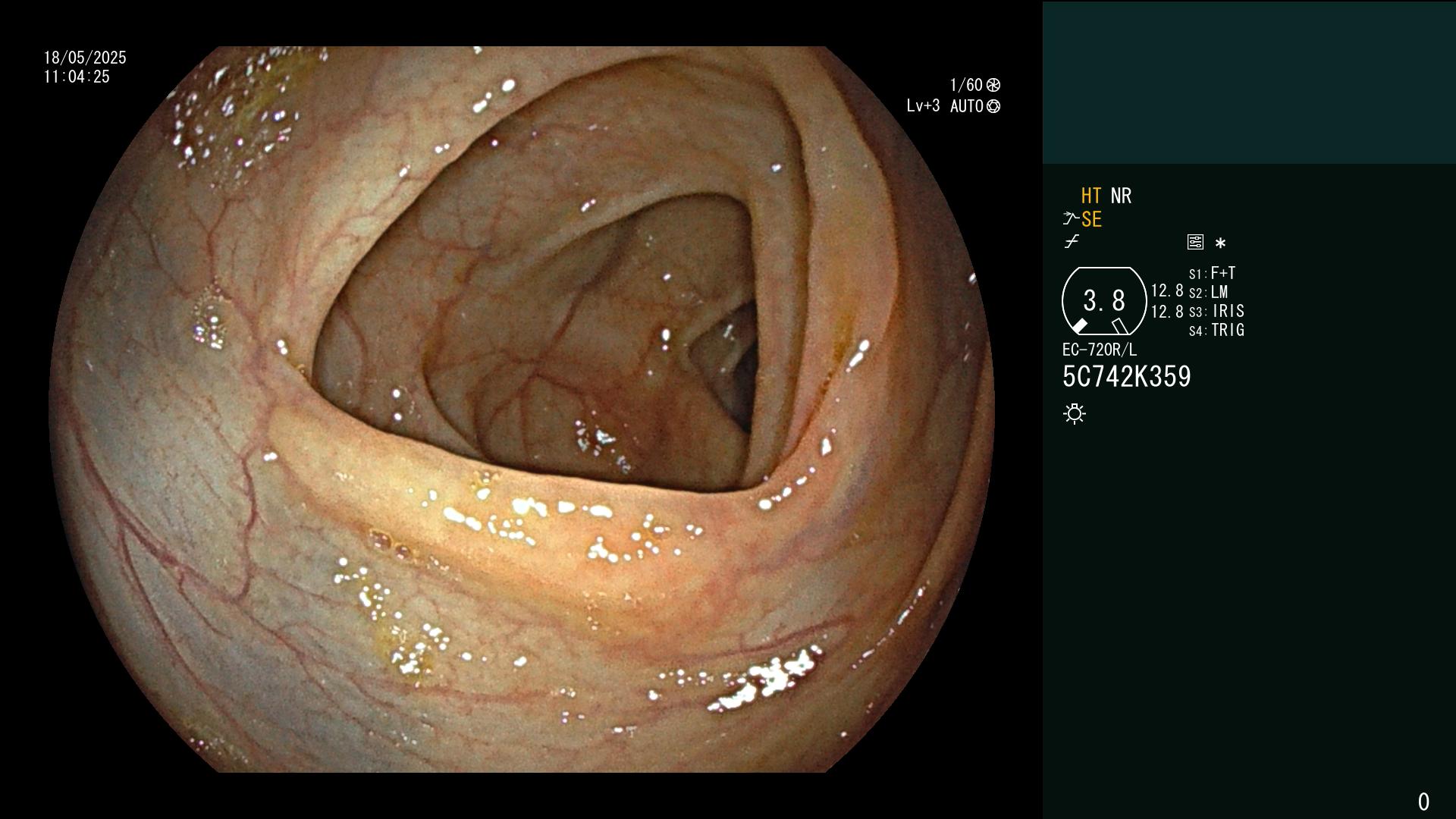Viewport: 1456px width, 819px height.
Task: Click the light source lamp icon
Action: [x=1075, y=414]
